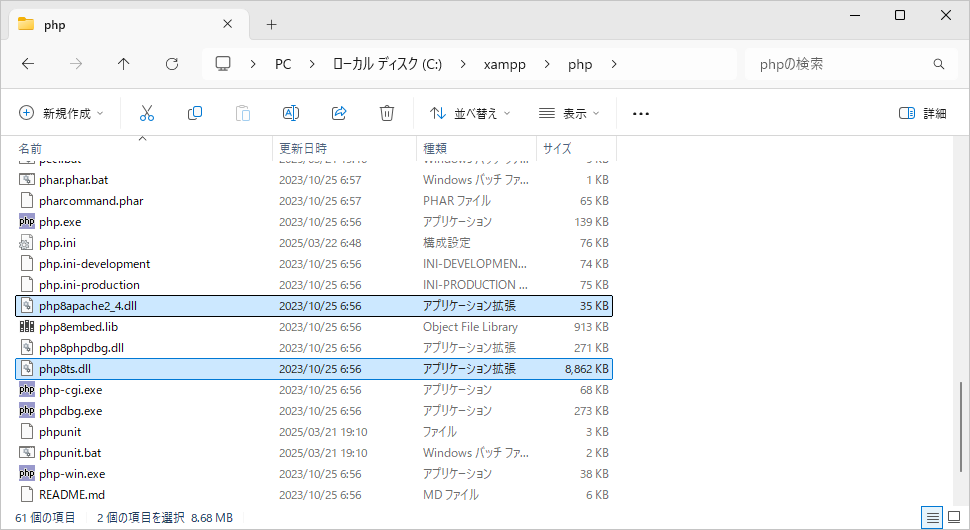Click the vertical scrollbar thumb
This screenshot has height=530, width=970.
coord(961,426)
